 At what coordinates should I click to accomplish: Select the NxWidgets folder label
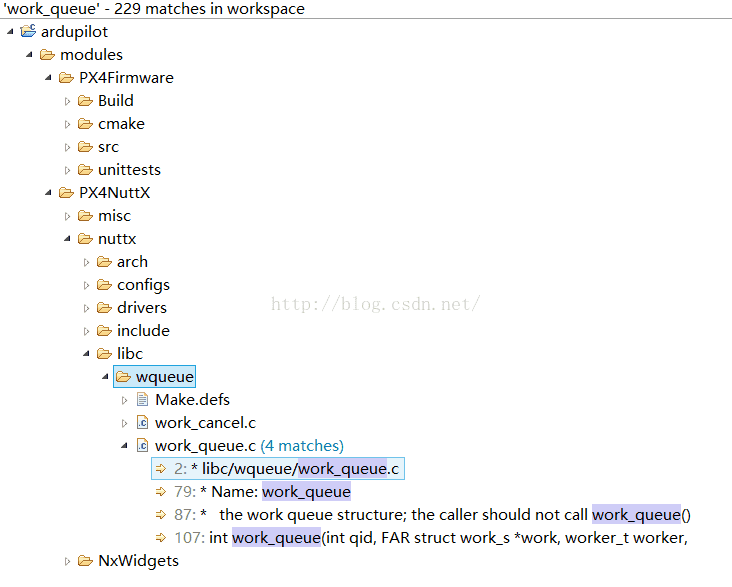(x=138, y=560)
